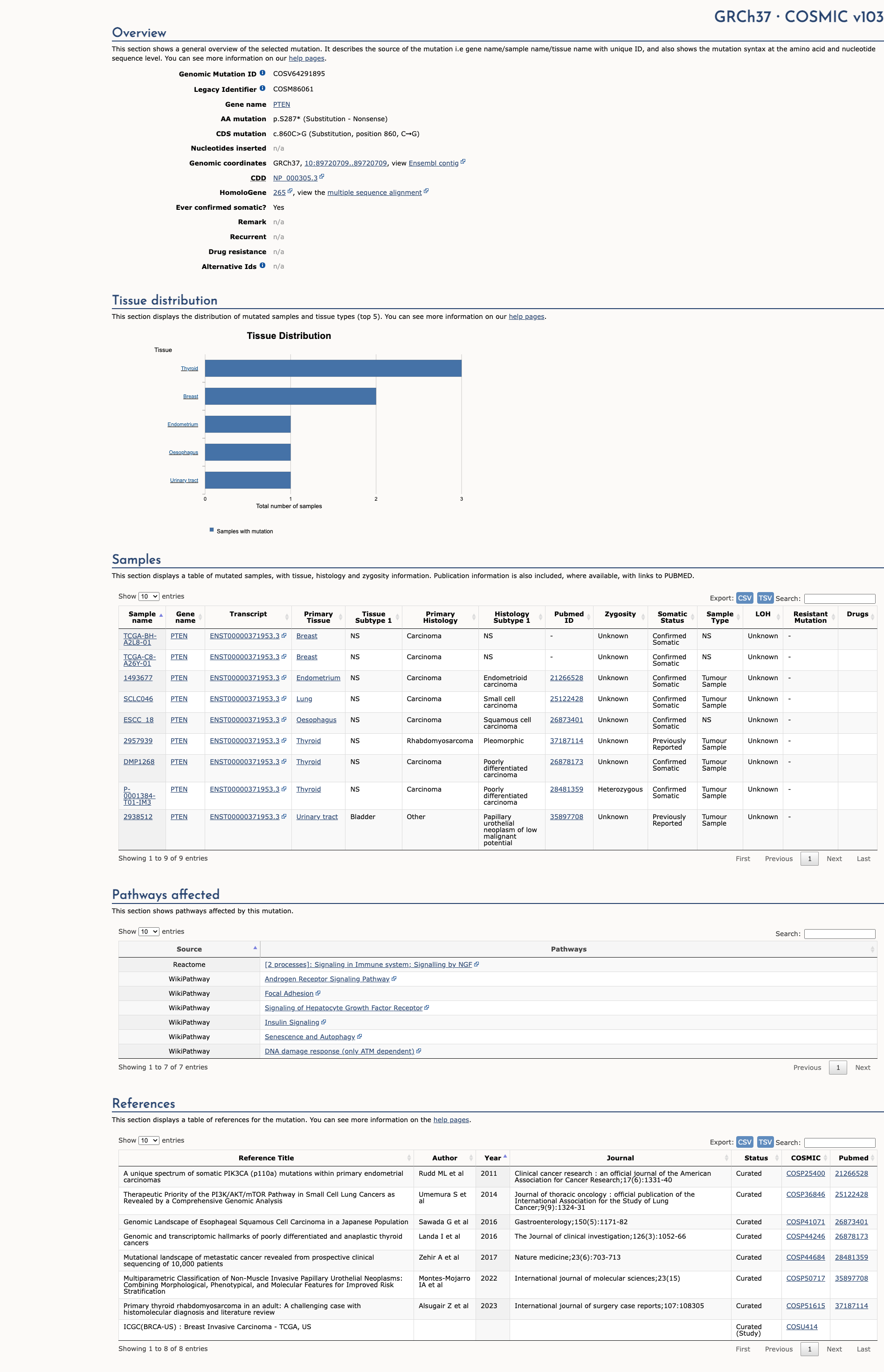Click Urinary tract label on chart axis

click(184, 480)
